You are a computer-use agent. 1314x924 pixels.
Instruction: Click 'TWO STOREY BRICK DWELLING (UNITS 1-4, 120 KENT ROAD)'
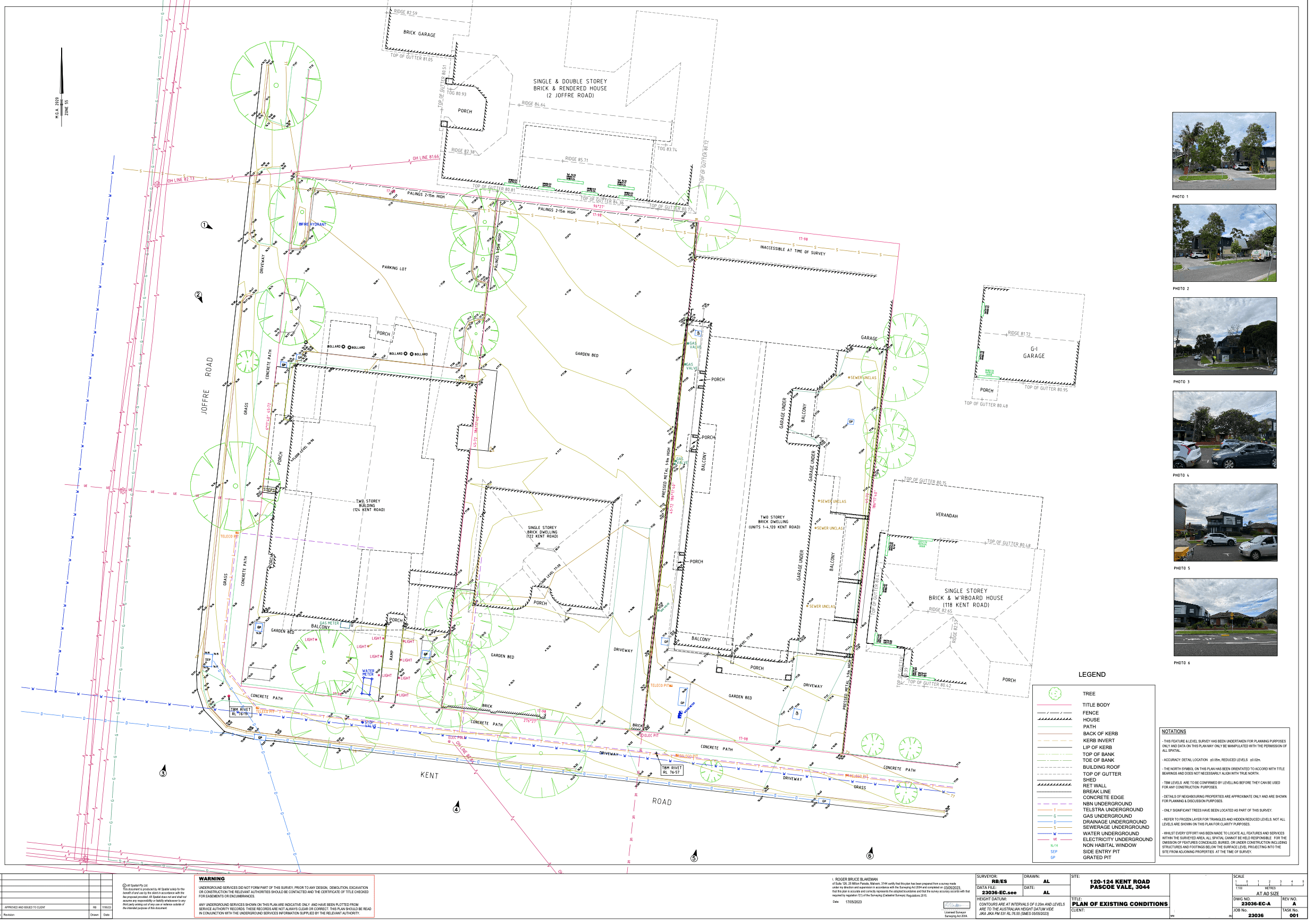[x=774, y=522]
